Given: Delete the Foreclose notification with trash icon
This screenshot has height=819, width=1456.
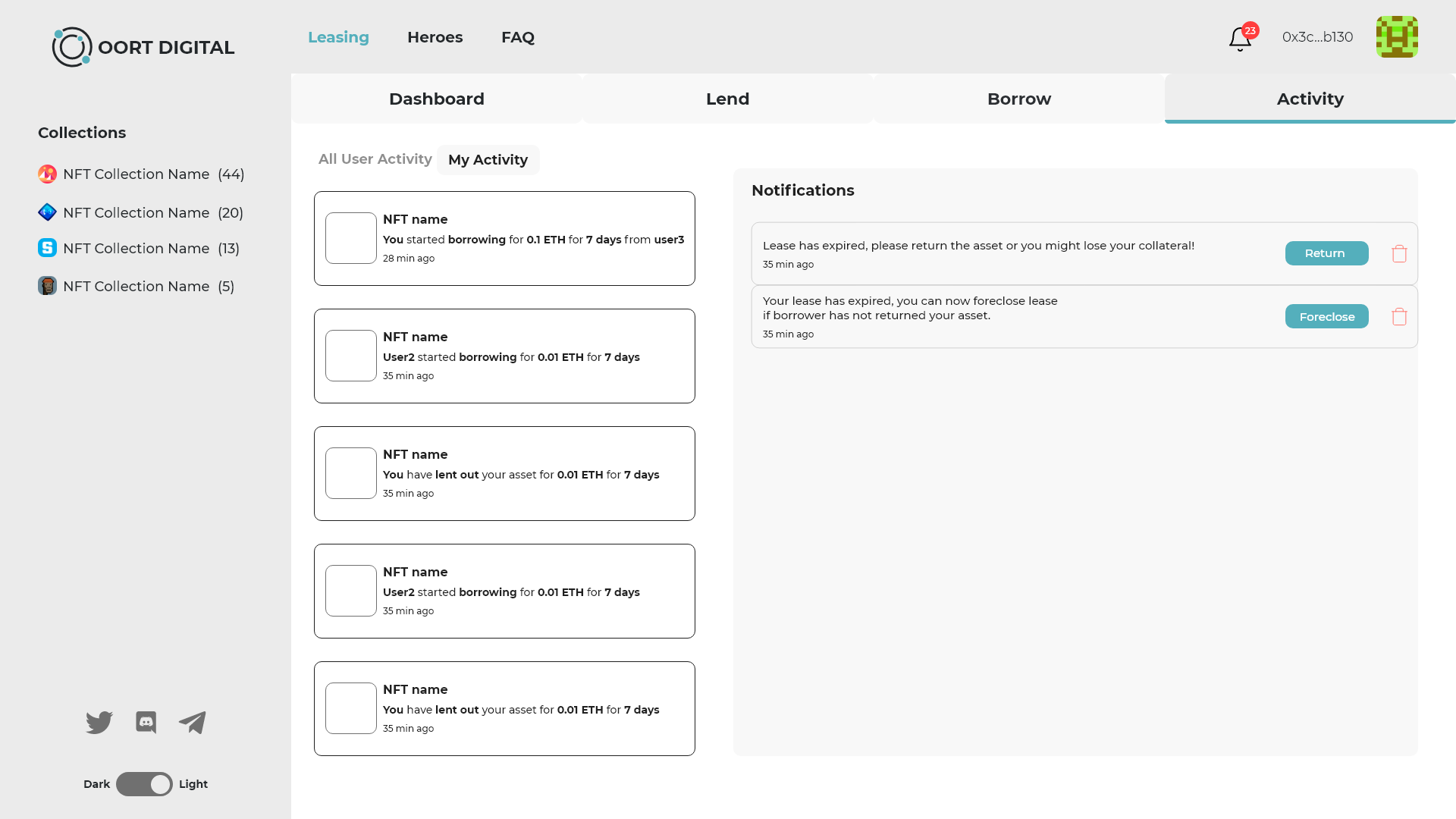Looking at the screenshot, I should [1399, 316].
